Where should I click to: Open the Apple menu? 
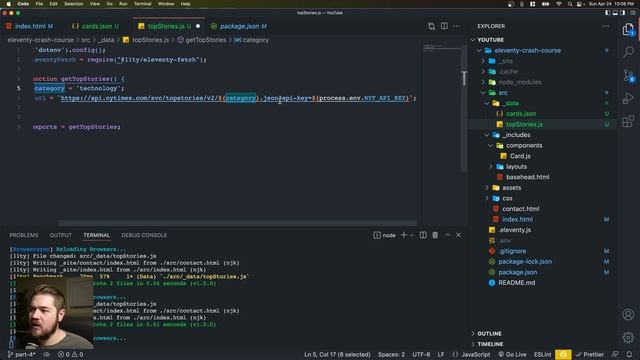[9, 4]
